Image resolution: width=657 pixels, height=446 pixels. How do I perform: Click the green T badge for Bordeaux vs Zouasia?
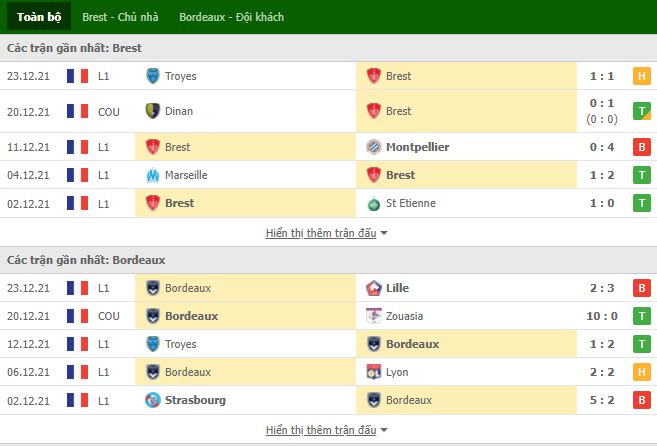[x=641, y=316]
